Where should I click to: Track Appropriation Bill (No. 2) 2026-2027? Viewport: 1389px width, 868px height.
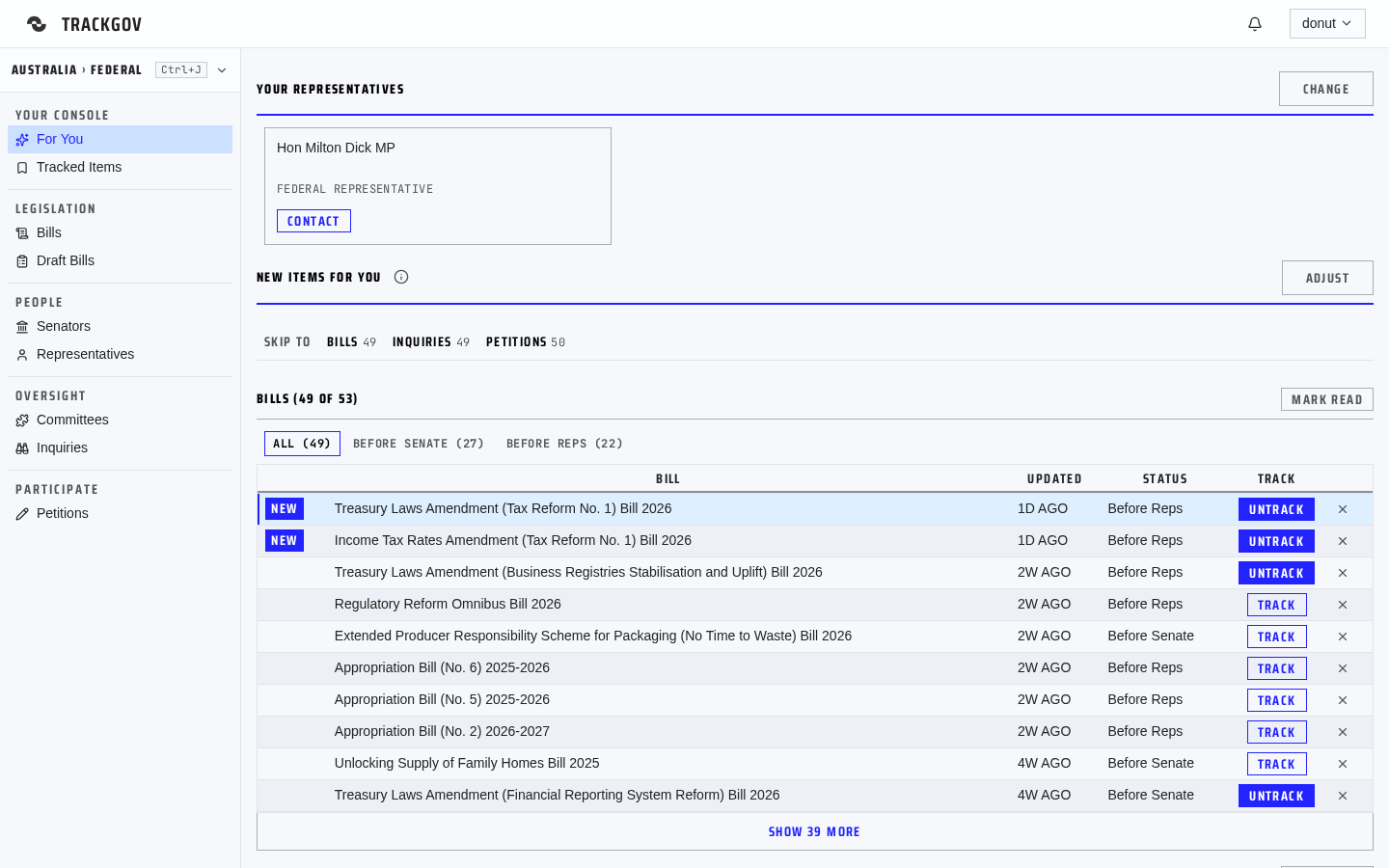(1276, 732)
